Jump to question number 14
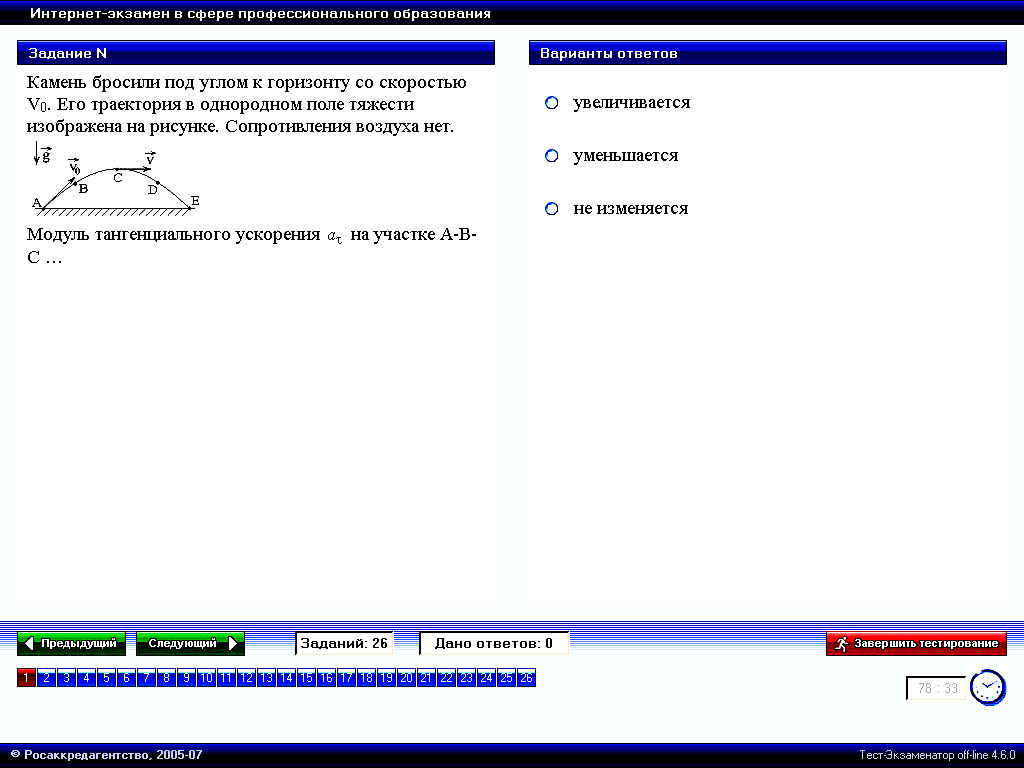This screenshot has height=768, width=1024. pos(286,678)
